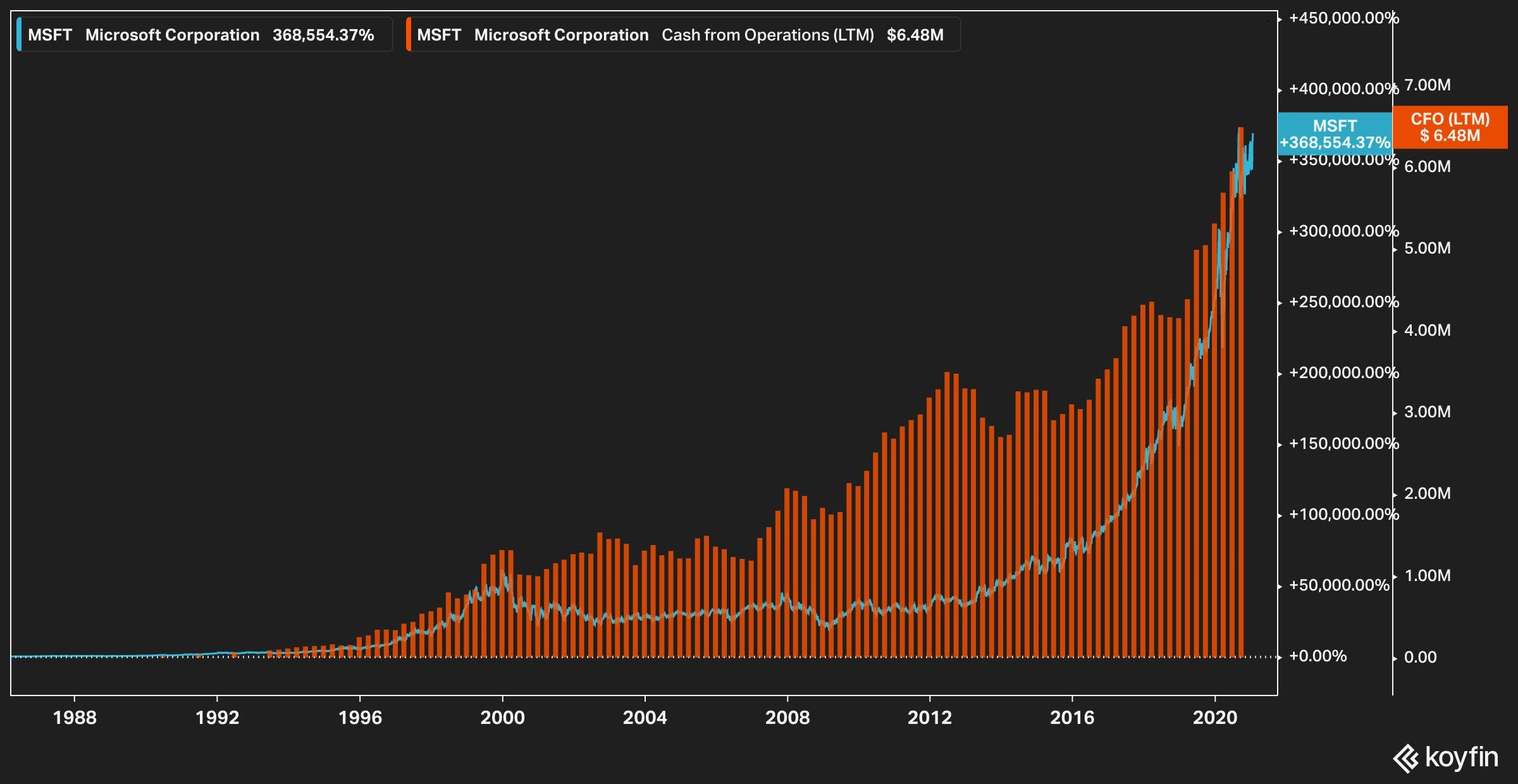The image size is (1518, 784).
Task: Click the 2020 x-axis label
Action: [1215, 718]
